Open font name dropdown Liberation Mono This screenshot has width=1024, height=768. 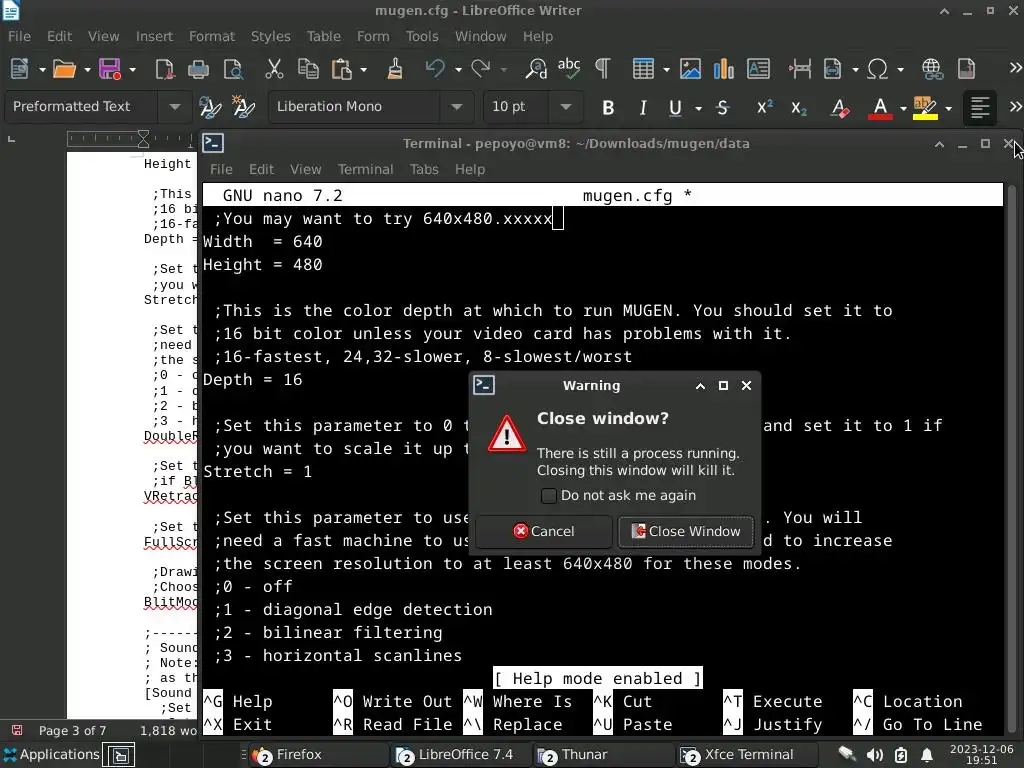point(456,106)
